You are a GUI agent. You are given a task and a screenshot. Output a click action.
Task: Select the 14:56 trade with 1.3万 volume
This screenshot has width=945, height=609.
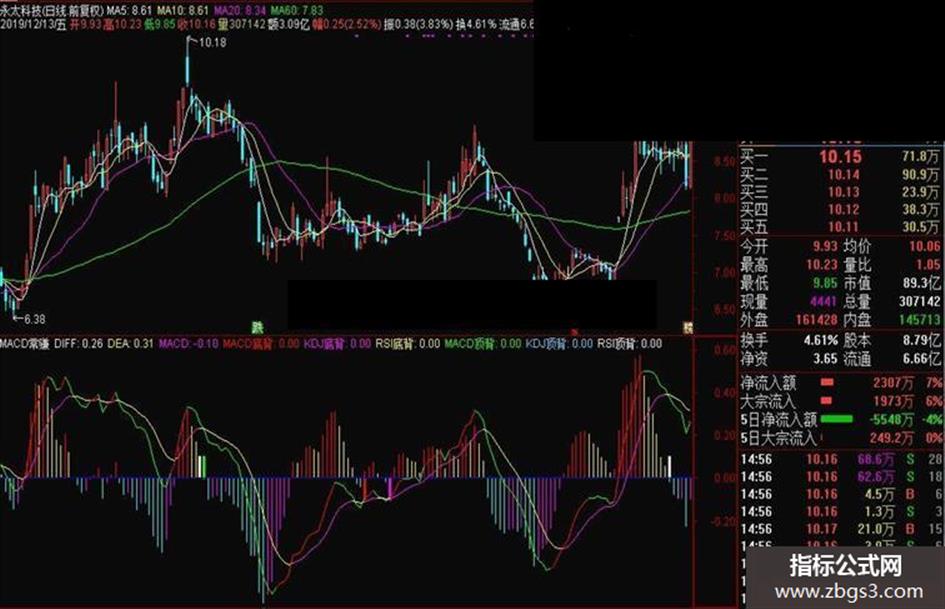[841, 512]
